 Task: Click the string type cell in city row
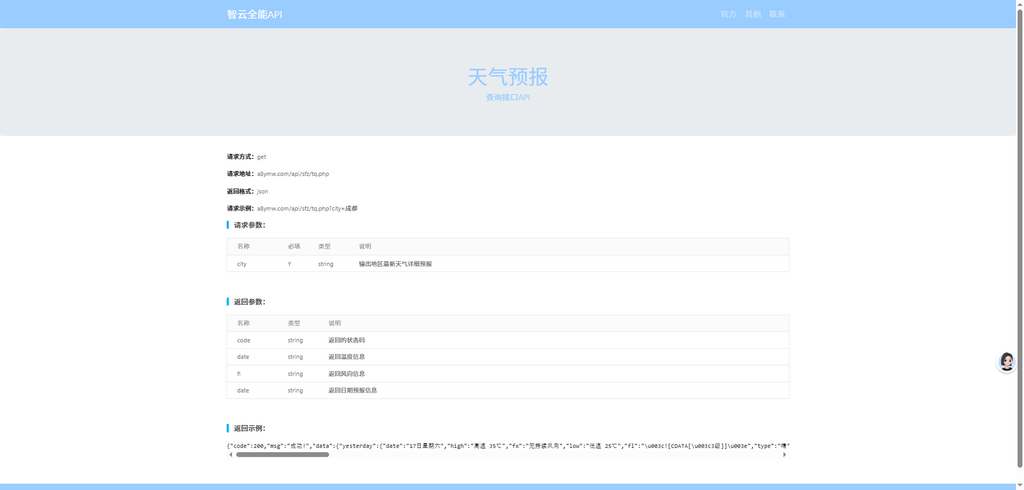[x=325, y=264]
